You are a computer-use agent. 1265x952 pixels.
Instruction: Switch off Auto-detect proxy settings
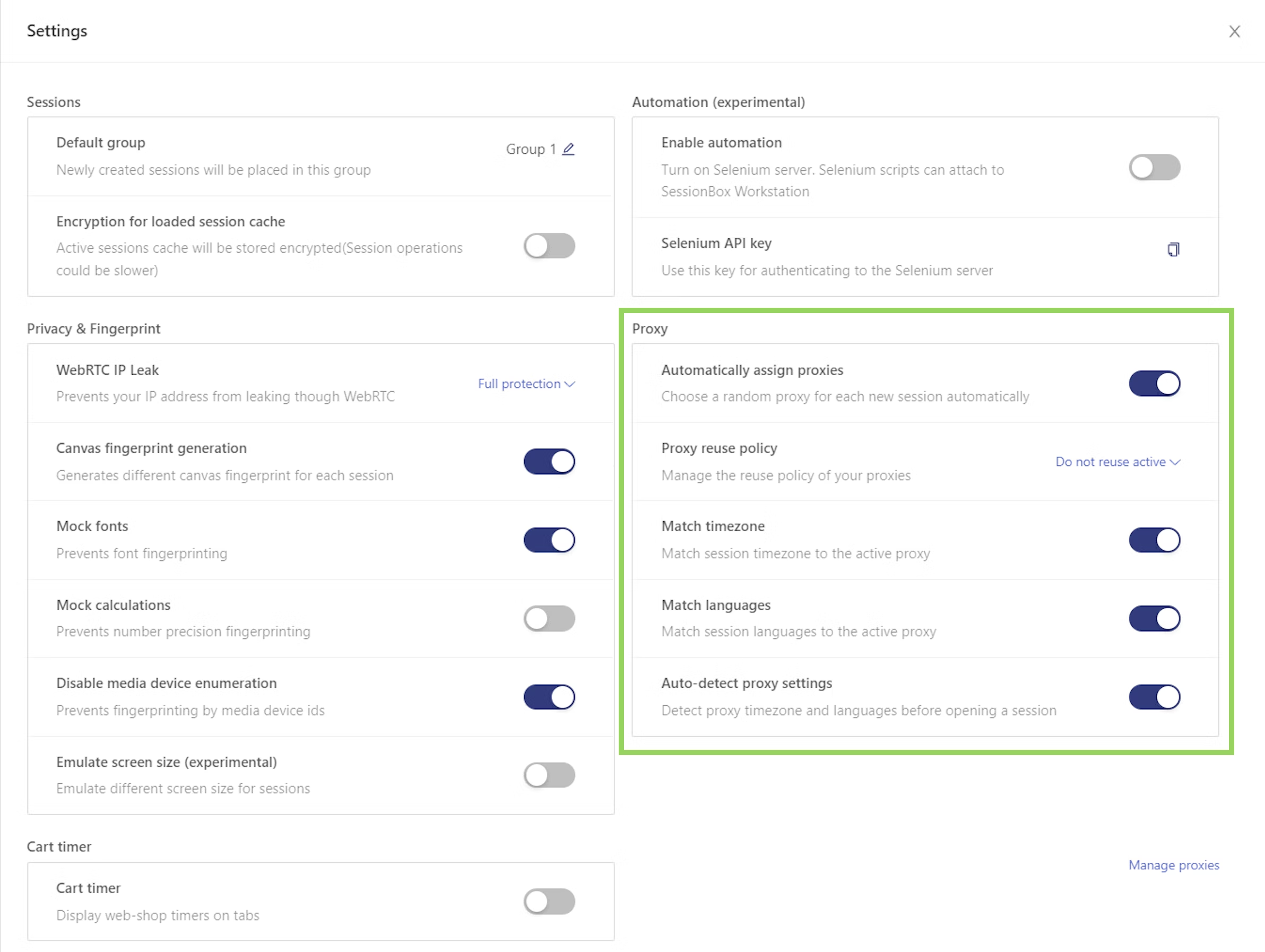point(1154,696)
